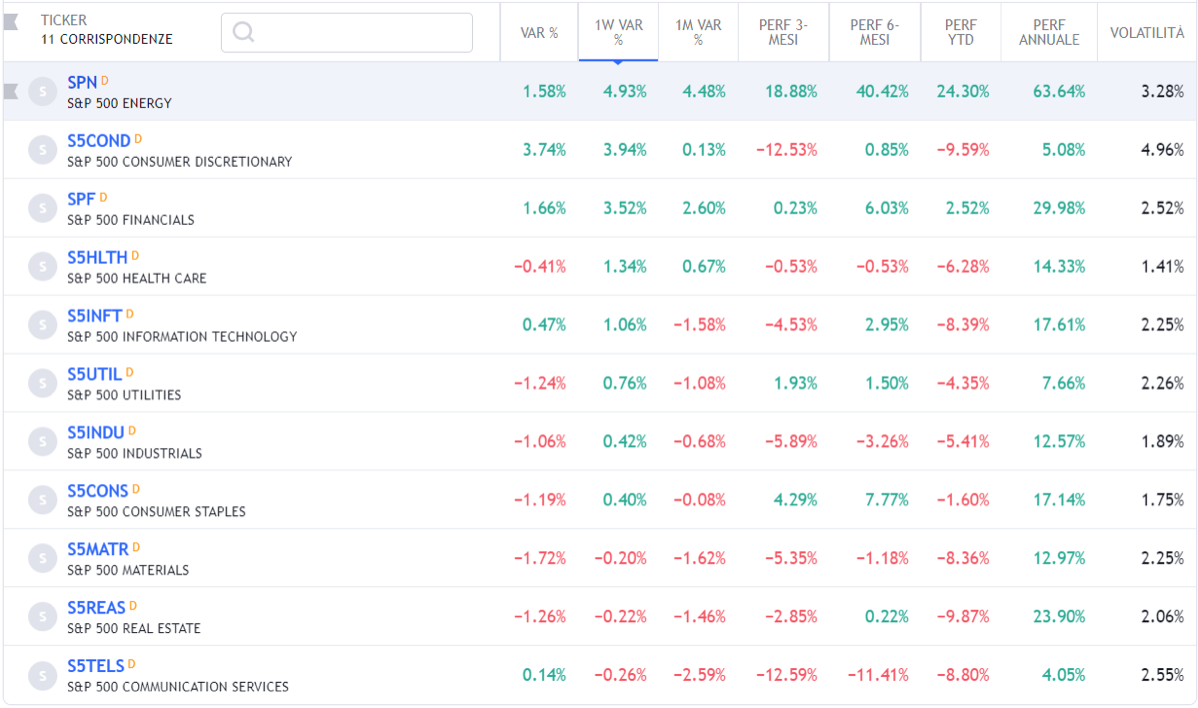The width and height of the screenshot is (1198, 708).
Task: Sort by the 1W VAR % column
Action: (x=618, y=32)
